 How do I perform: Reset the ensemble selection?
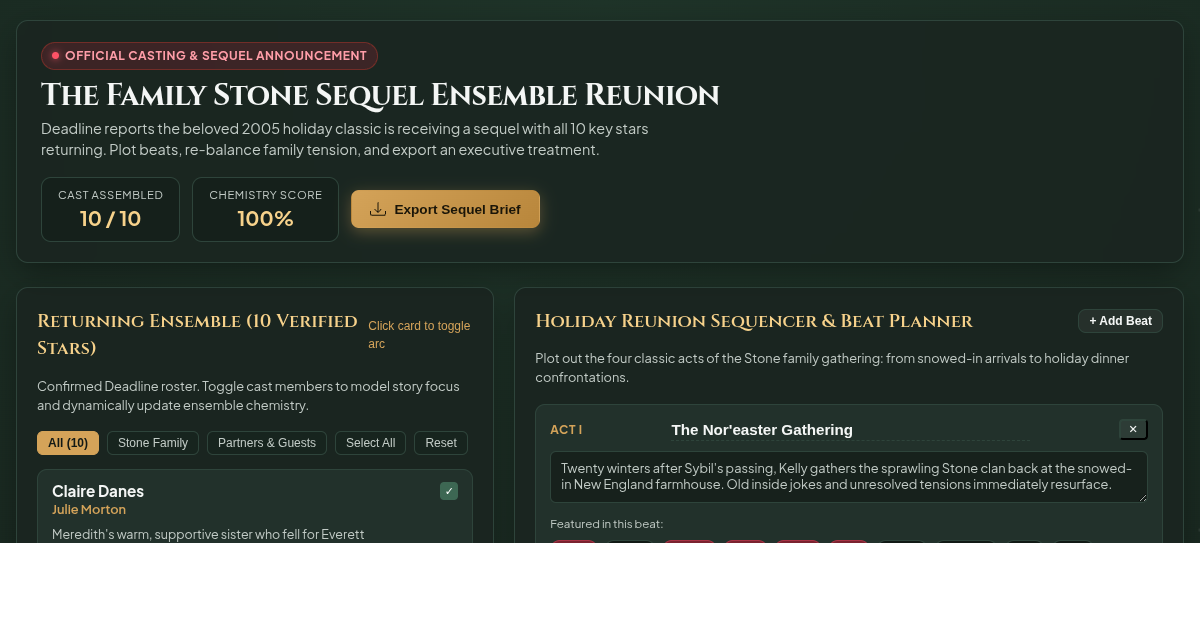coord(441,443)
